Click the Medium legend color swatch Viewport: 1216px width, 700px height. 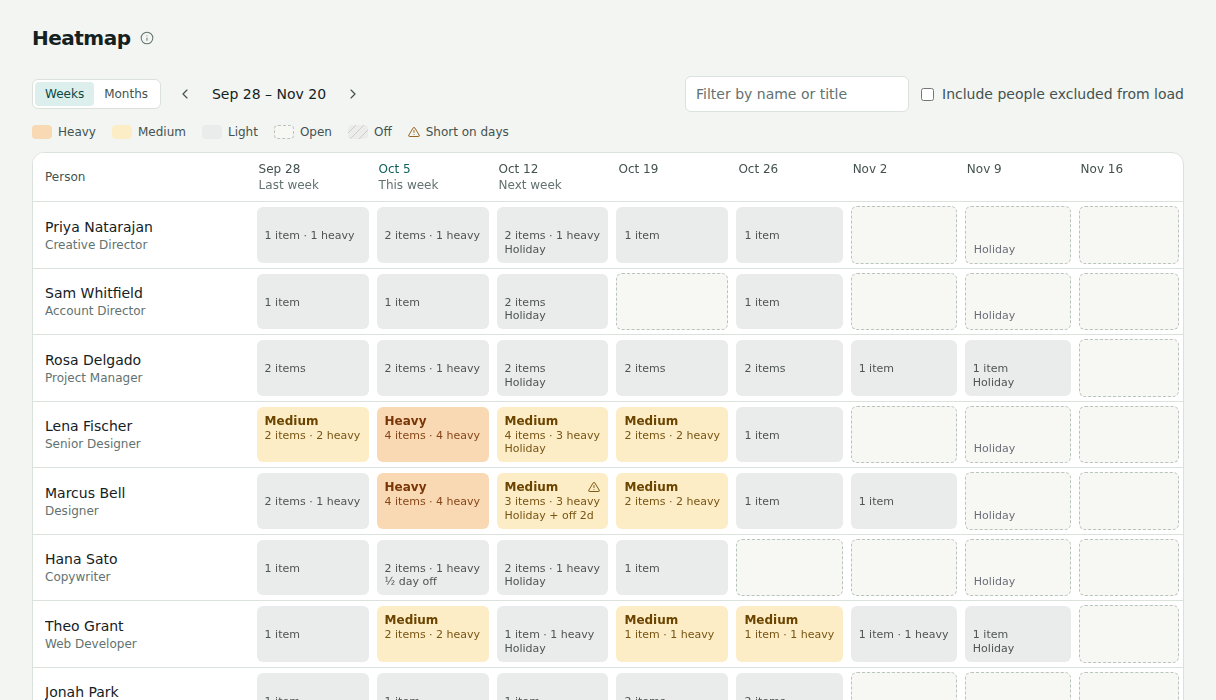pos(122,132)
